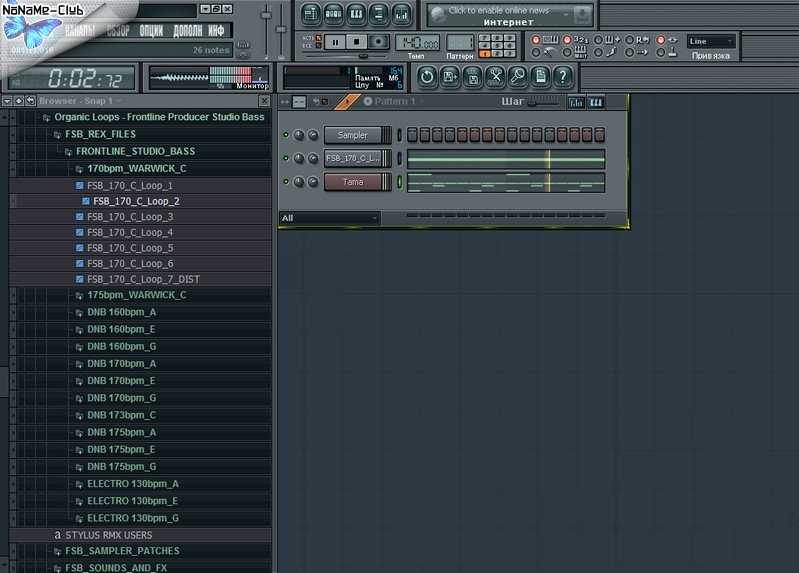The image size is (799, 573).
Task: Open the Line snap mode dropdown
Action: [711, 41]
